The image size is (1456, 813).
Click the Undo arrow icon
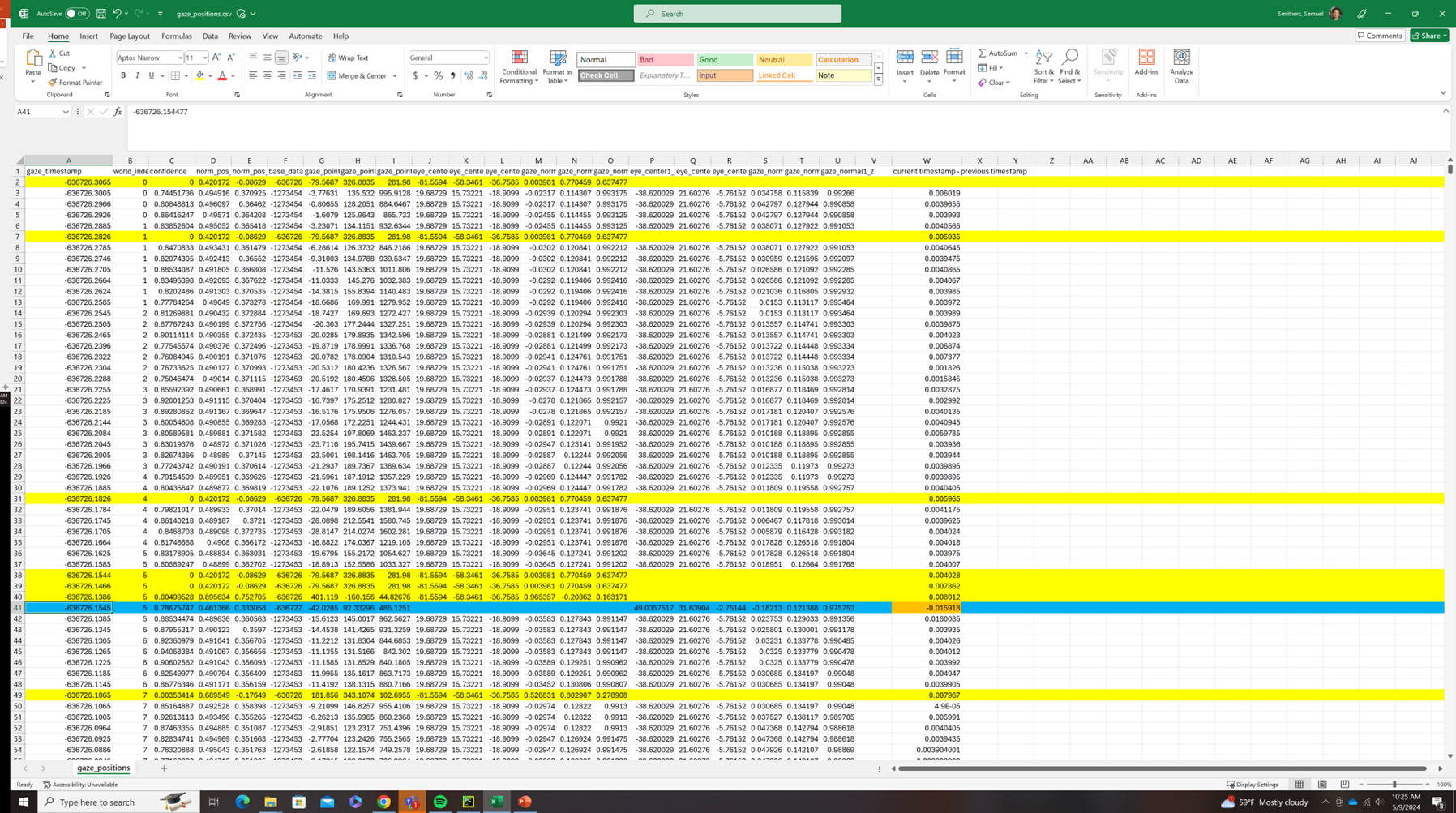117,14
